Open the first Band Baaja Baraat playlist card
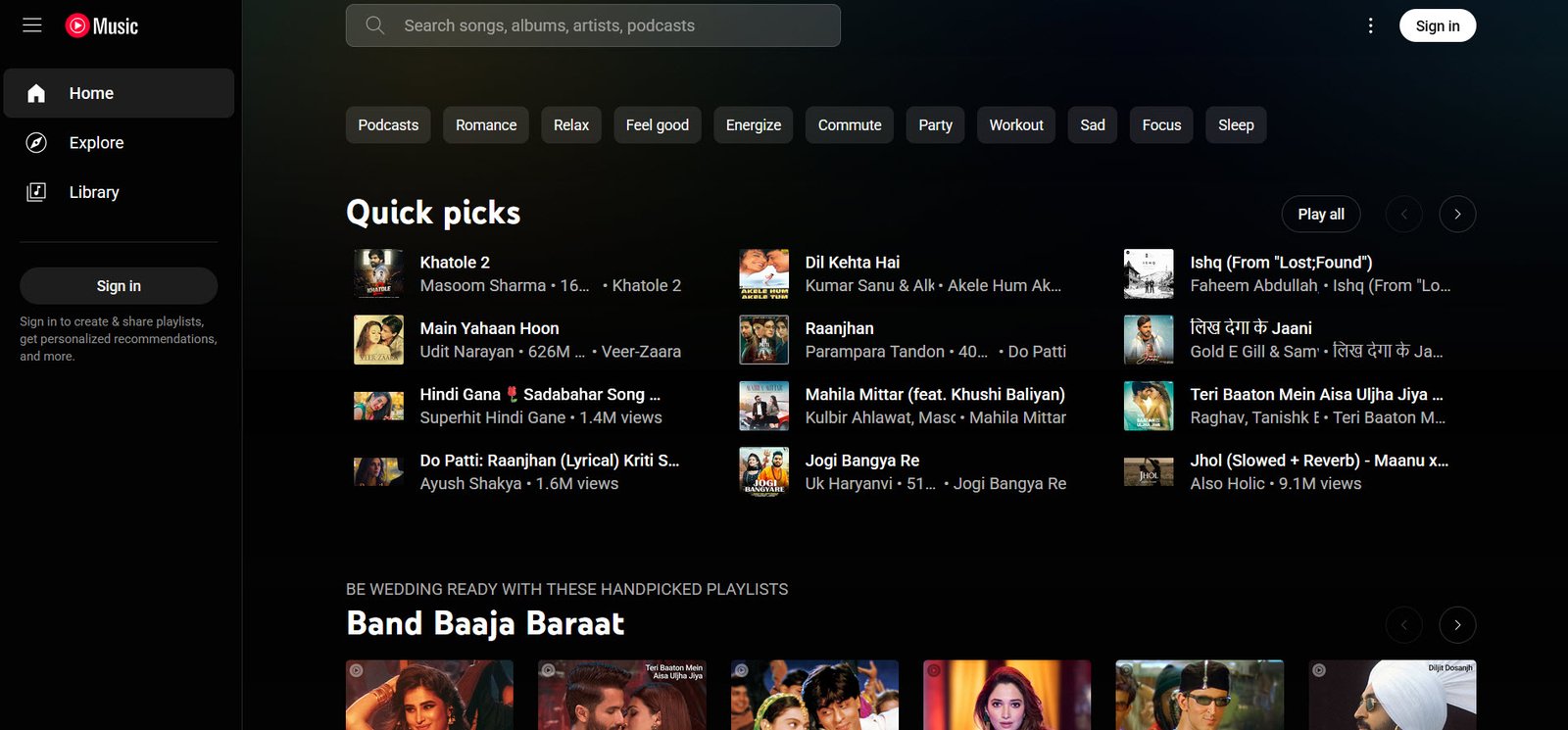1568x730 pixels. coord(429,695)
